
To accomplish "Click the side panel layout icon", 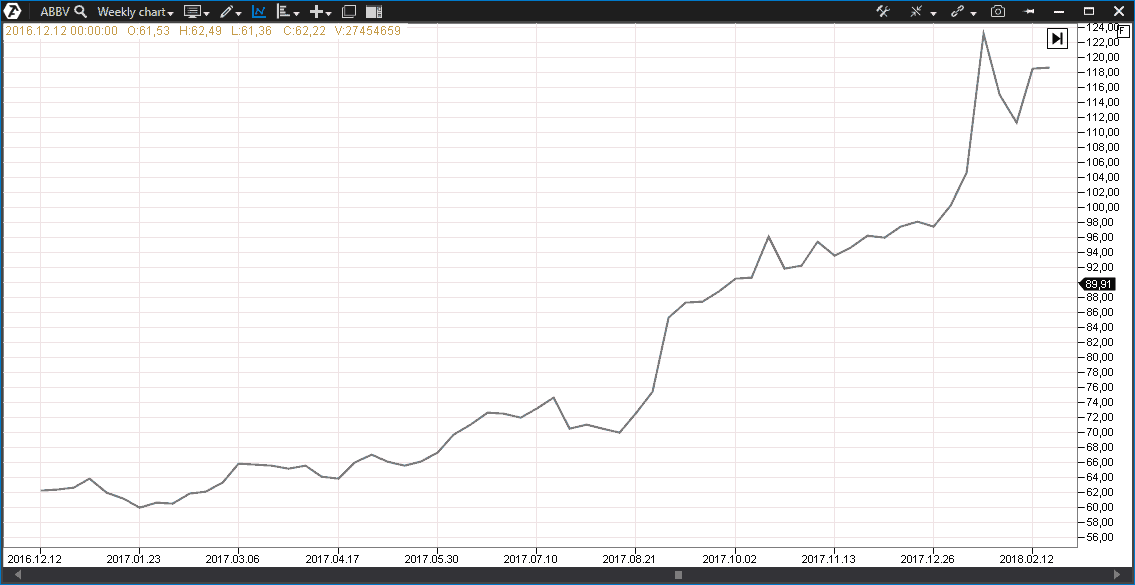I will pos(374,12).
